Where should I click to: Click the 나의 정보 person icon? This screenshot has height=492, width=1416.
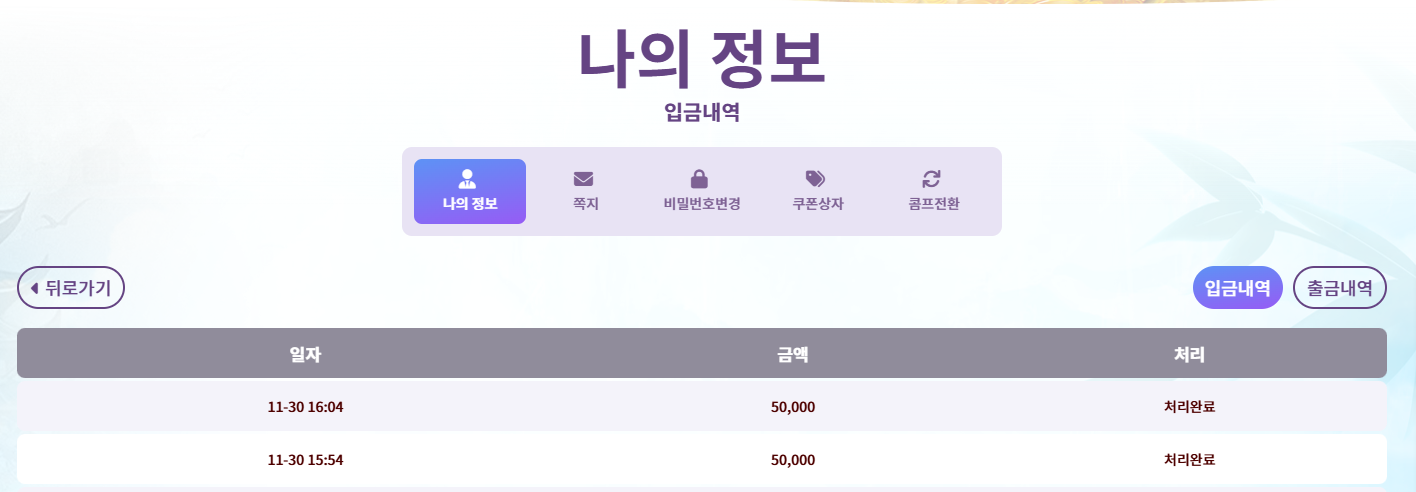pos(467,179)
